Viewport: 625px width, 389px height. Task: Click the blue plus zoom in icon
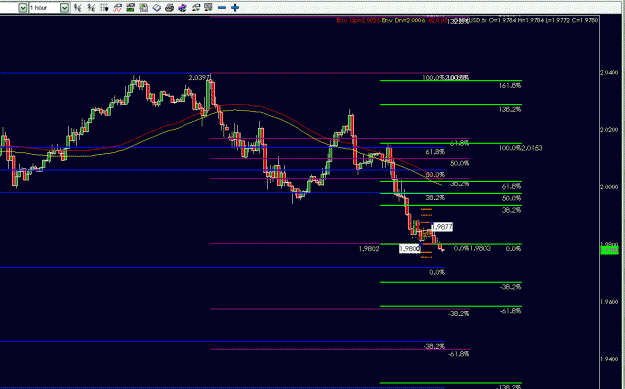[235, 8]
